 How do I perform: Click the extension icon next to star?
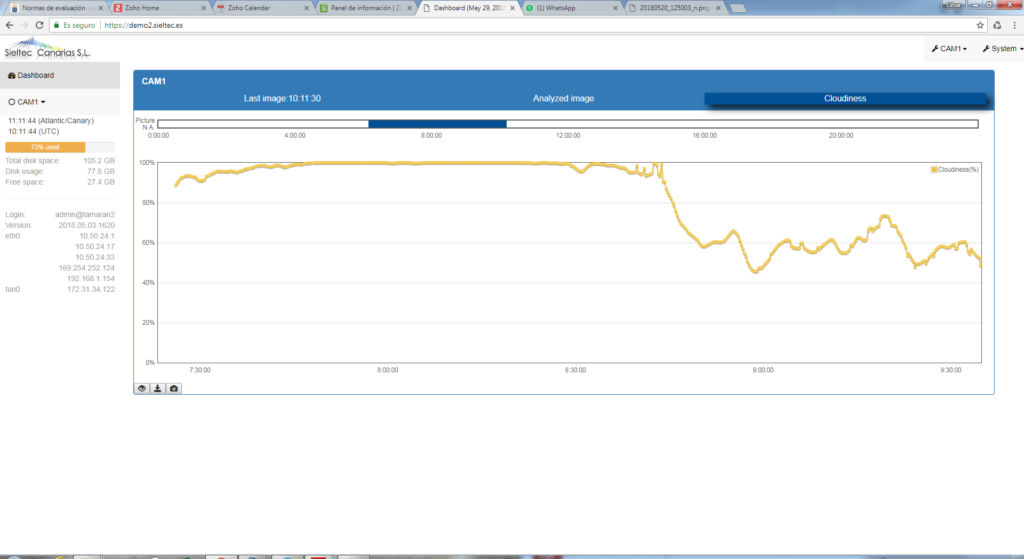pos(997,25)
